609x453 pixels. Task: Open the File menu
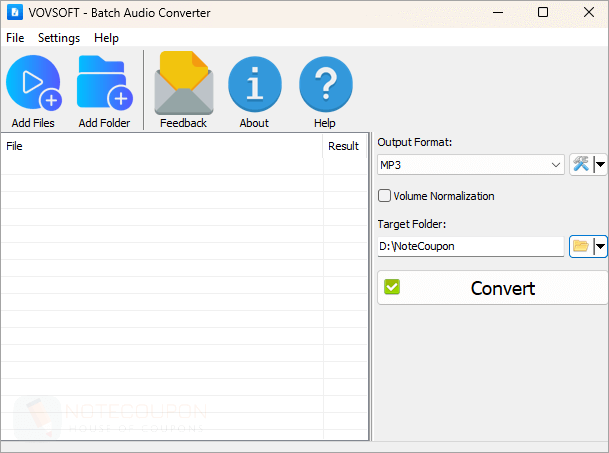click(x=15, y=38)
